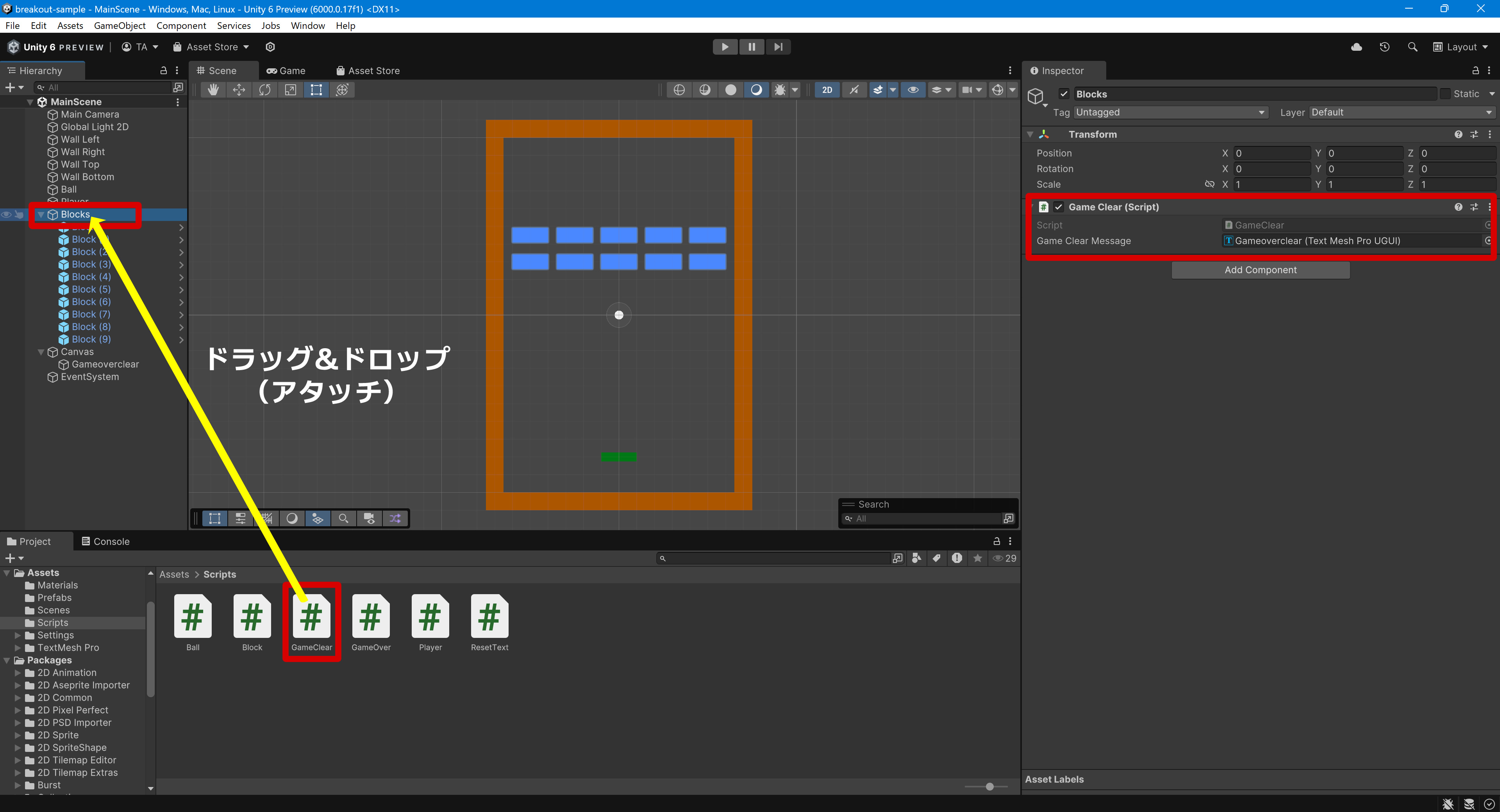Image resolution: width=1500 pixels, height=812 pixels.
Task: Switch to the Console tab
Action: [x=105, y=541]
